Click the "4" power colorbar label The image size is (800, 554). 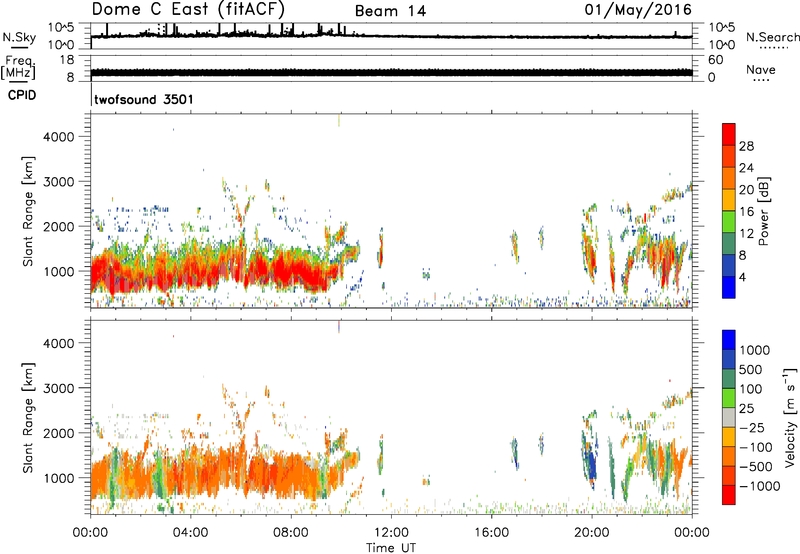click(742, 277)
